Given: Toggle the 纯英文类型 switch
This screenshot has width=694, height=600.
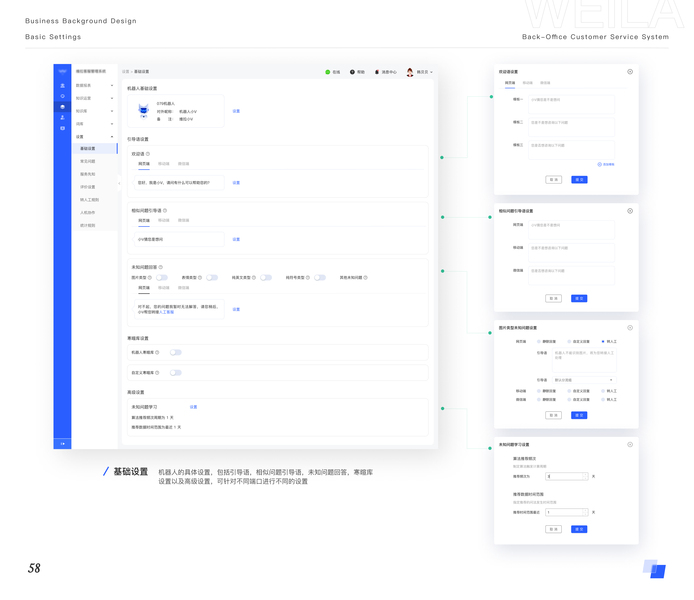Looking at the screenshot, I should 266,277.
